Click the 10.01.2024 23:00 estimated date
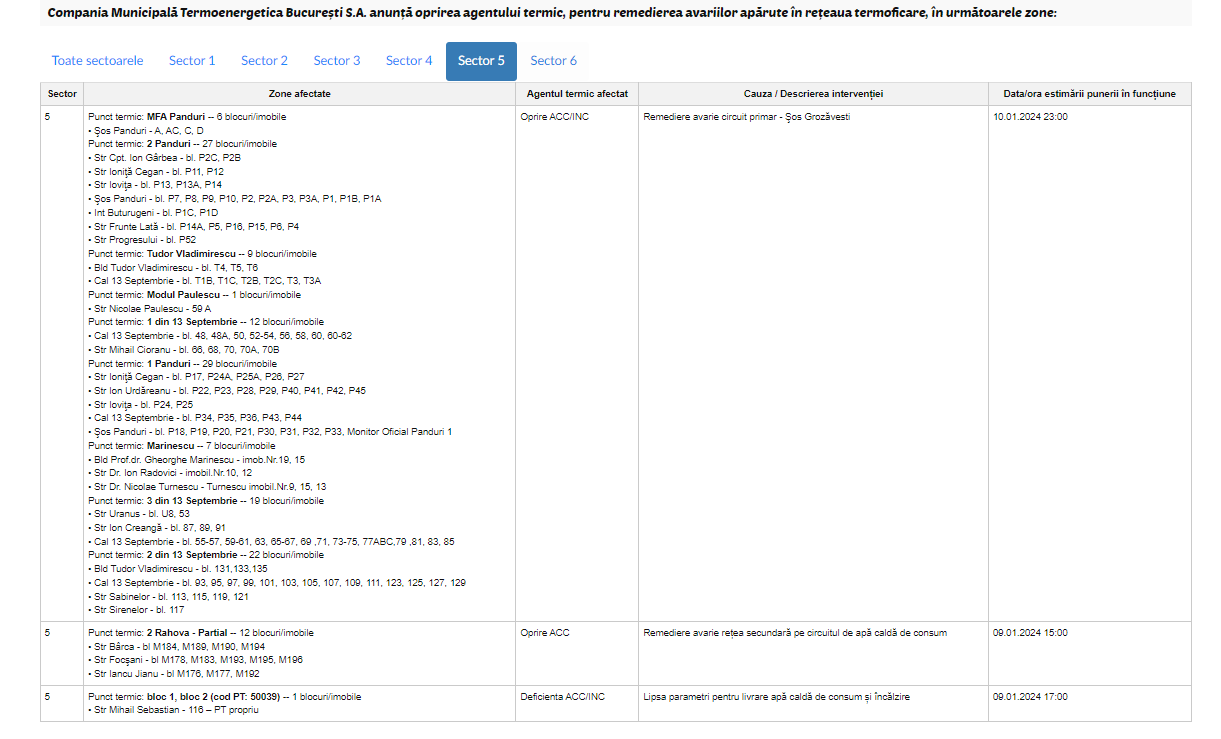Viewport: 1221px width, 739px height. tap(1030, 117)
